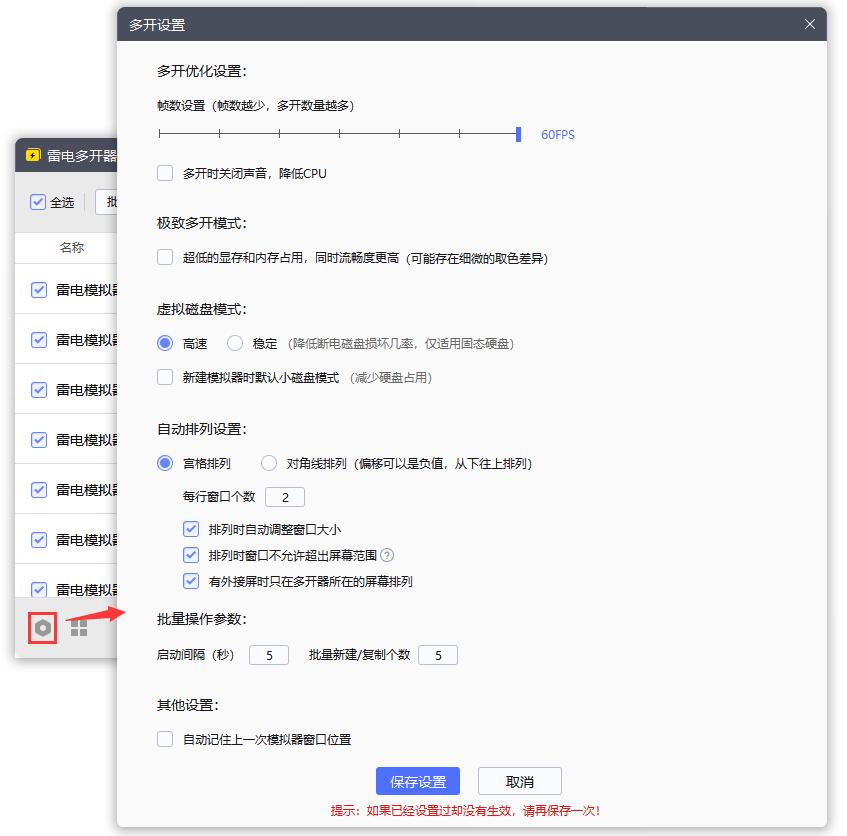Click the grid arrange icon
Viewport: 847px width, 836px height.
tap(79, 628)
